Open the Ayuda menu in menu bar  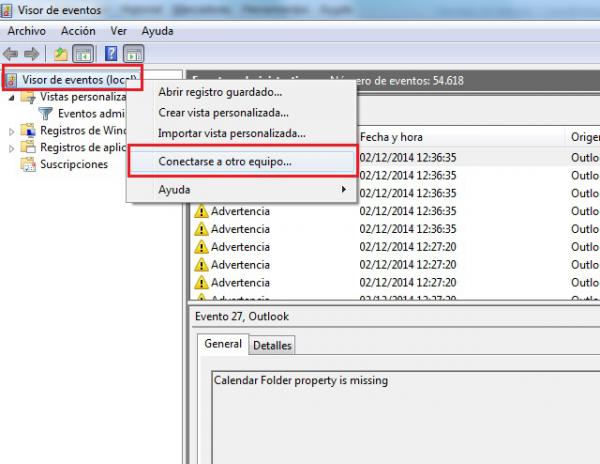click(x=157, y=31)
